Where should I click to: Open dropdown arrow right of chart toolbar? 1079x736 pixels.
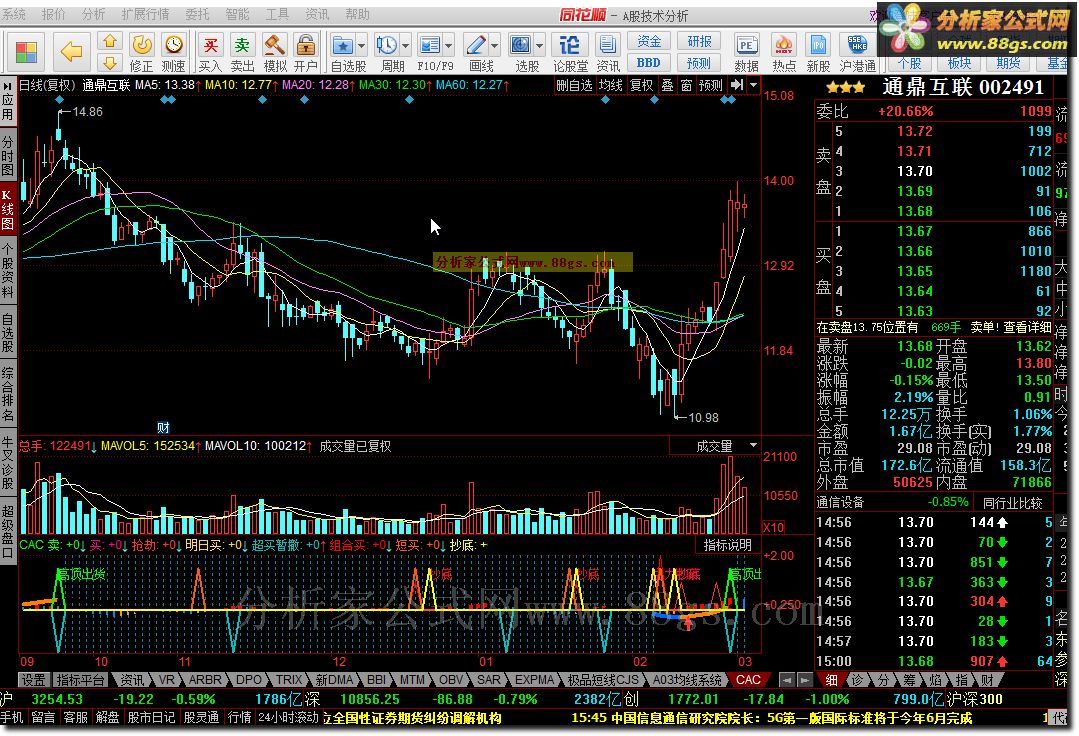click(x=754, y=85)
